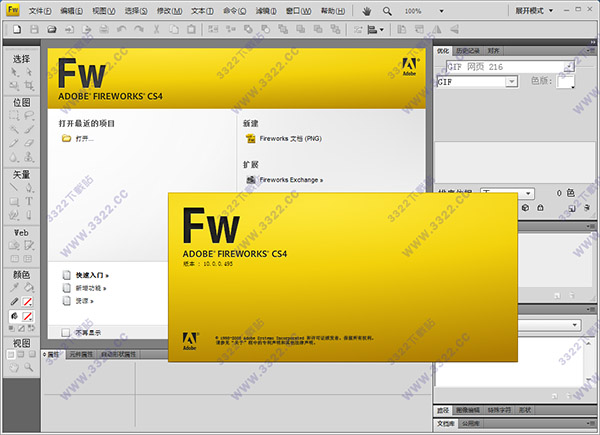Toggle the 不再显示 checkbox
600x435 pixels.
pyautogui.click(x=66, y=332)
